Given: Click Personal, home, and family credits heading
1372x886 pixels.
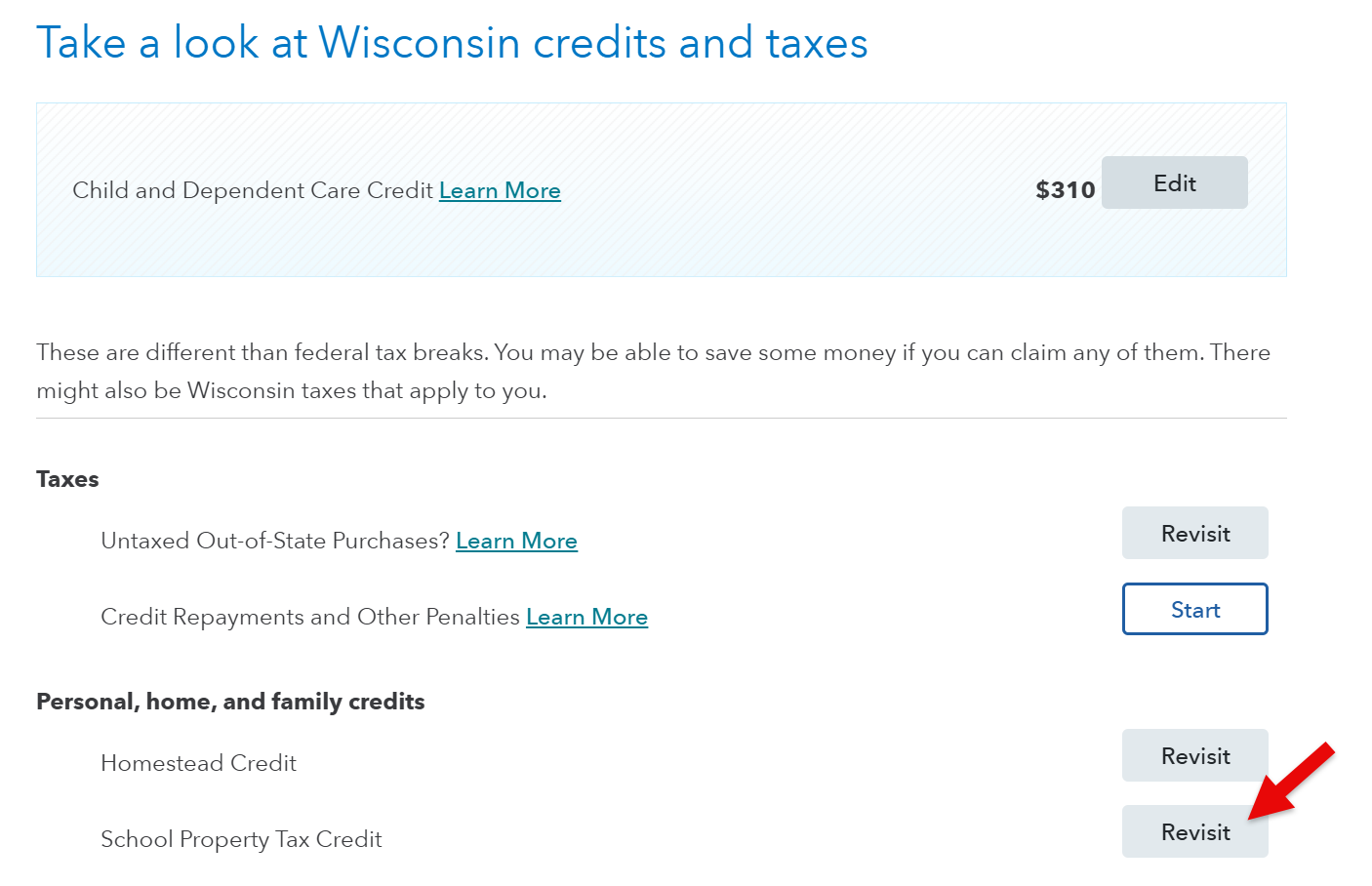Looking at the screenshot, I should pos(230,702).
